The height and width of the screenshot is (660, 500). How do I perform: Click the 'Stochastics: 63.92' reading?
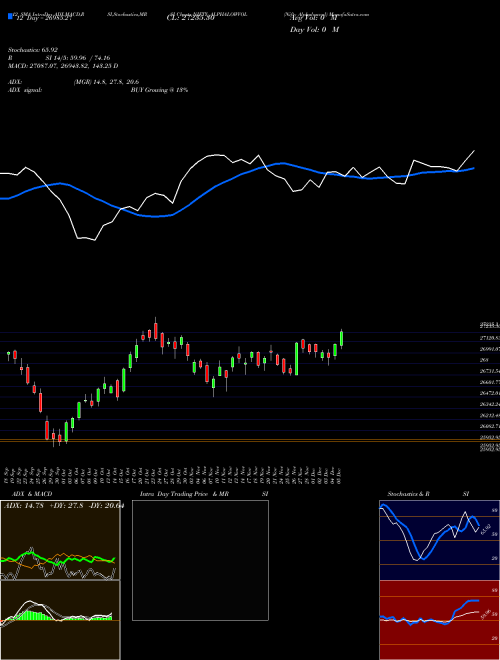pyautogui.click(x=33, y=50)
